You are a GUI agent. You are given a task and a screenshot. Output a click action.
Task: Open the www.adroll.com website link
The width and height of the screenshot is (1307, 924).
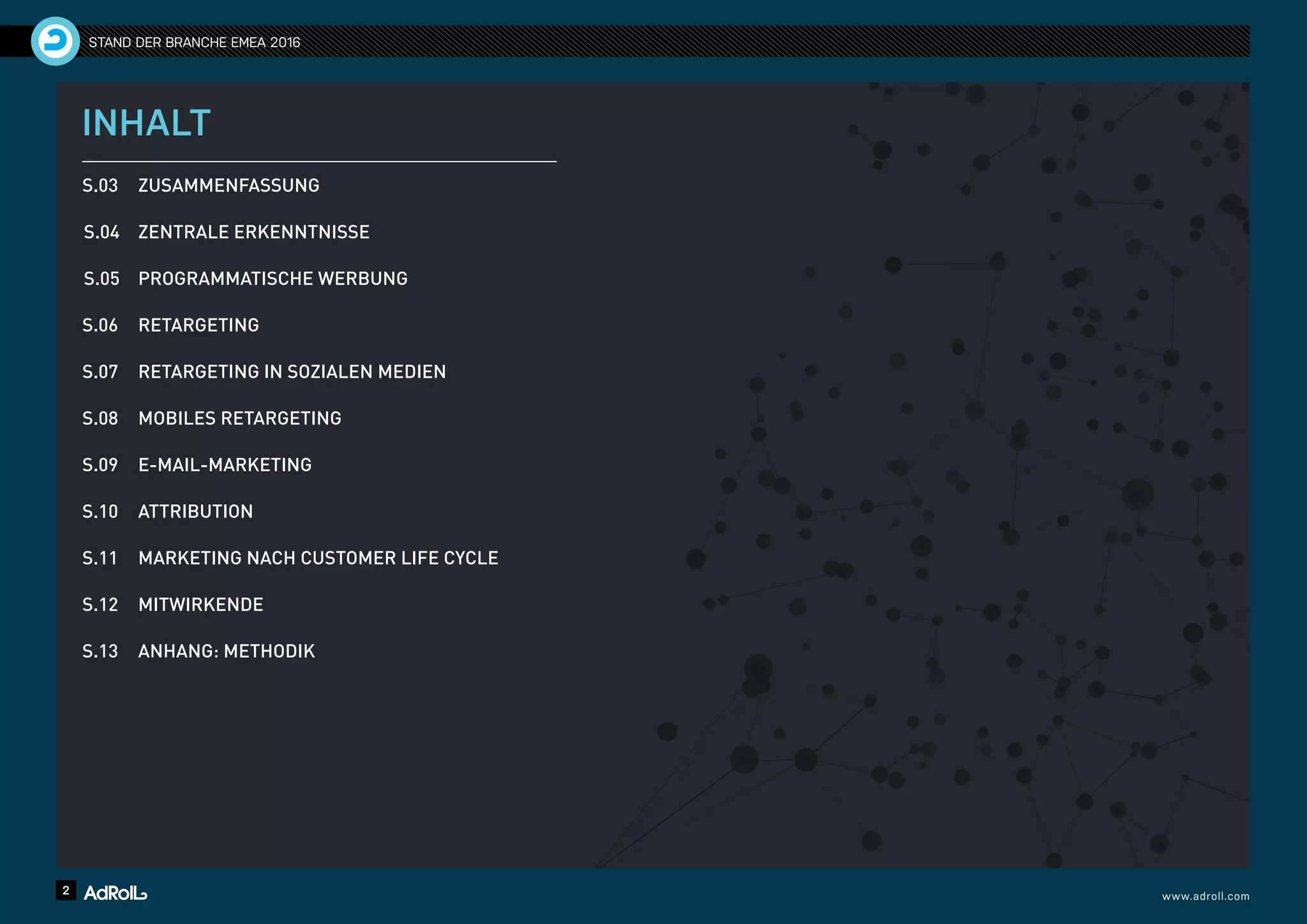[1205, 896]
